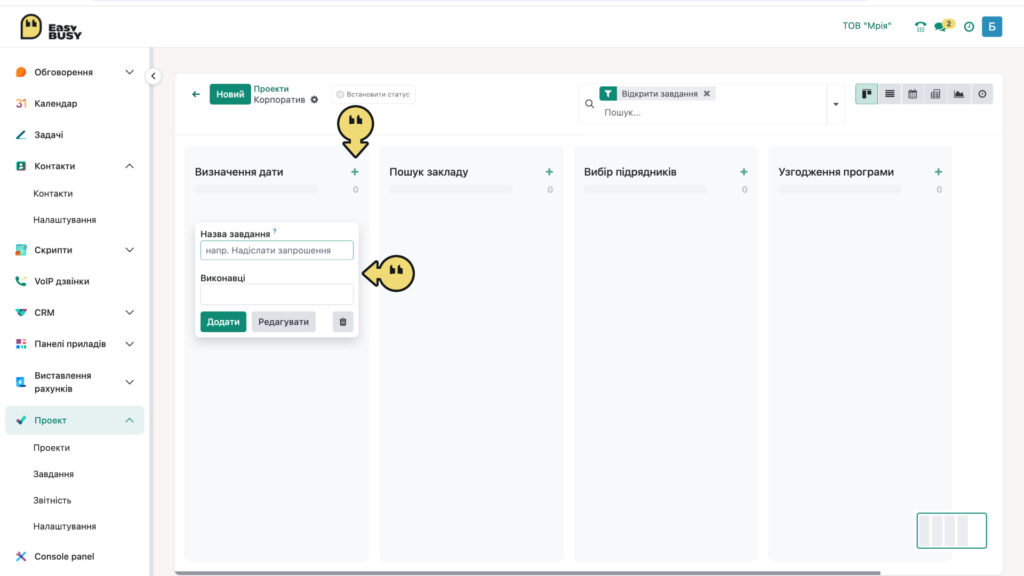Click the Вибір підрядників progress bar
This screenshot has height=576, width=1024.
tap(645, 189)
